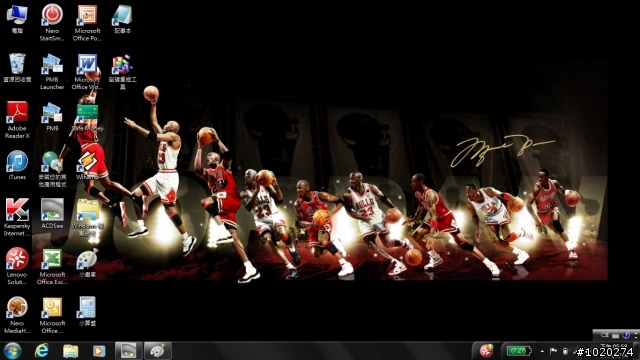
Task: Open the Paint (小畫家) desktop shortcut
Action: point(87,262)
